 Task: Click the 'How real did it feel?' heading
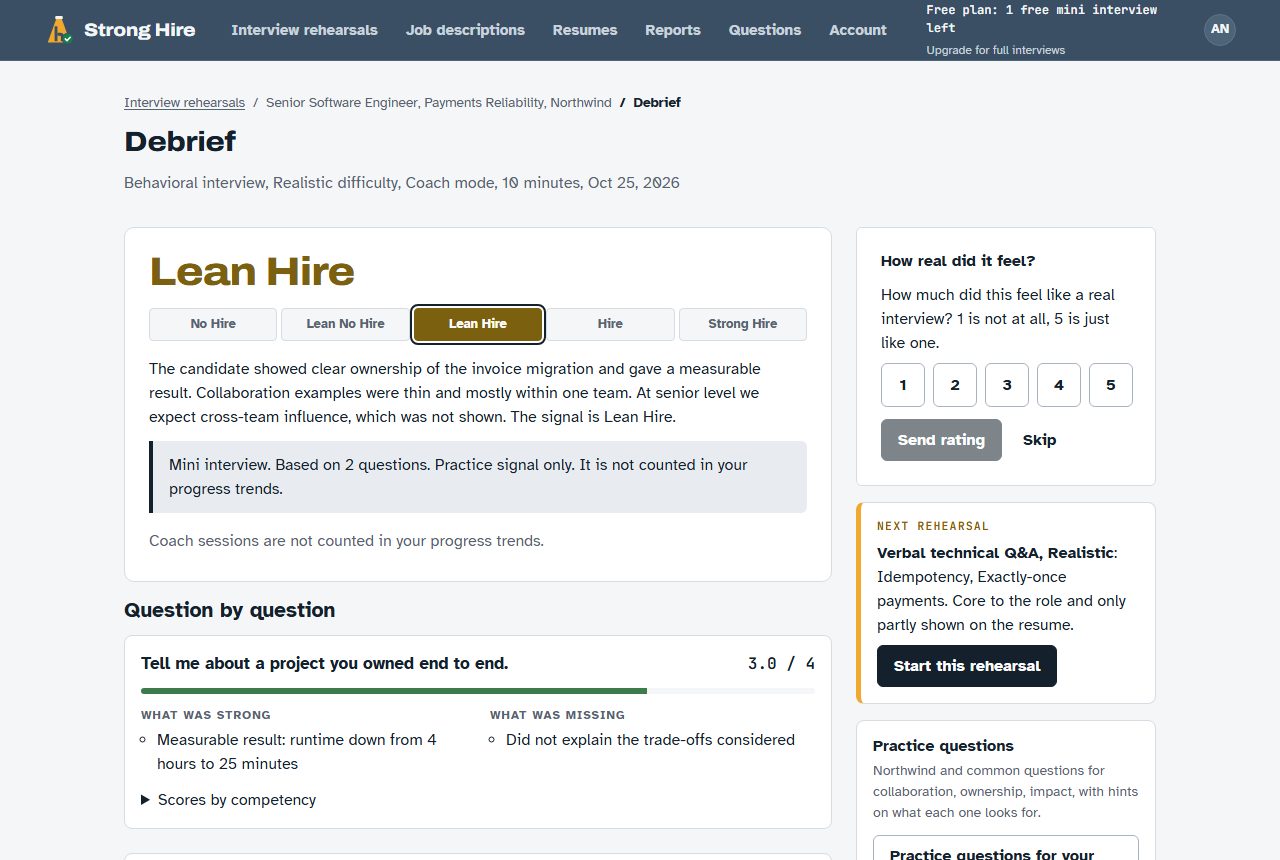coord(958,261)
